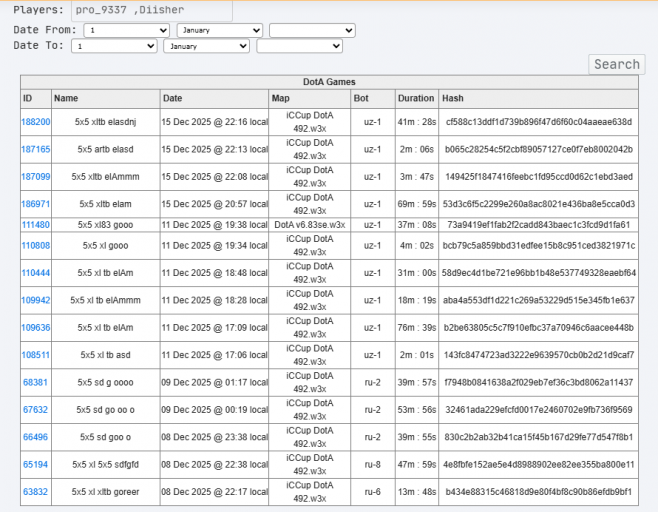This screenshot has width=658, height=512.
Task: Click duration '76m : 39s' cell
Action: pyautogui.click(x=417, y=327)
